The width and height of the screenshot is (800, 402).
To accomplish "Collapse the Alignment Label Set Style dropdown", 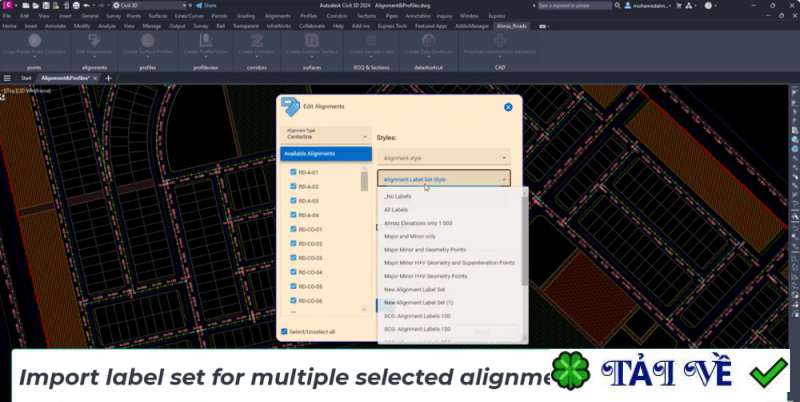I will [x=444, y=179].
